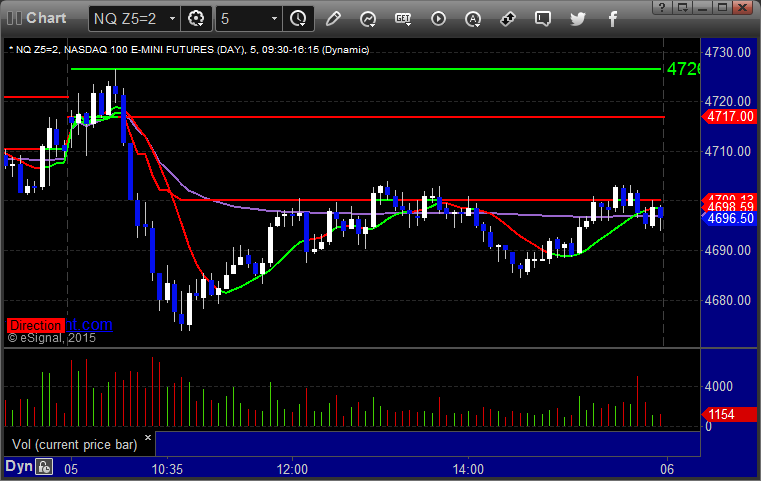The width and height of the screenshot is (761, 481).
Task: Click the help question mark button
Action: click(662, 7)
